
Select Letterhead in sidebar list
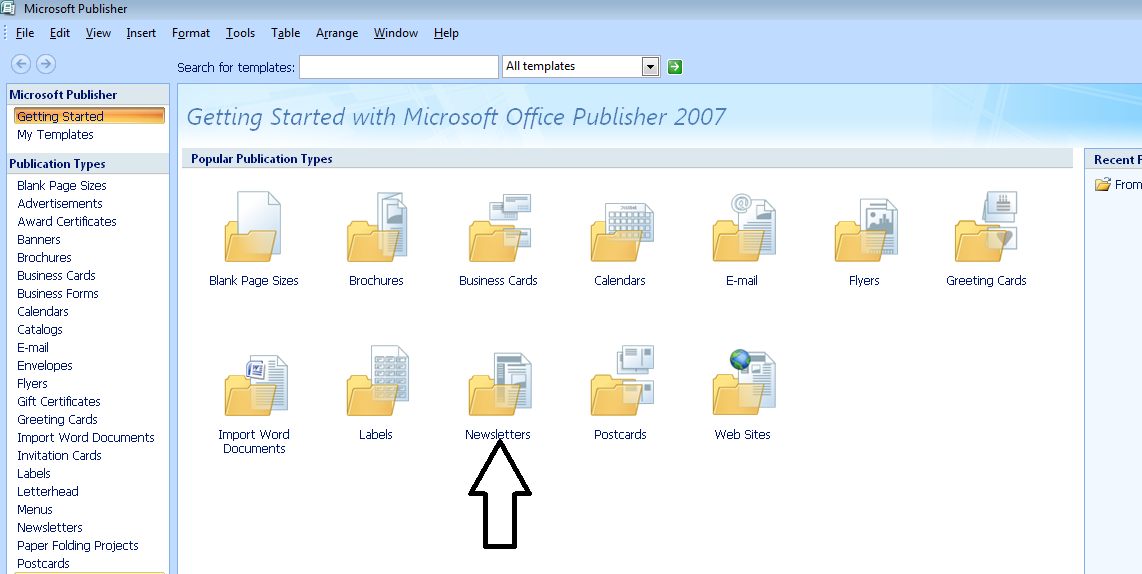click(x=47, y=492)
